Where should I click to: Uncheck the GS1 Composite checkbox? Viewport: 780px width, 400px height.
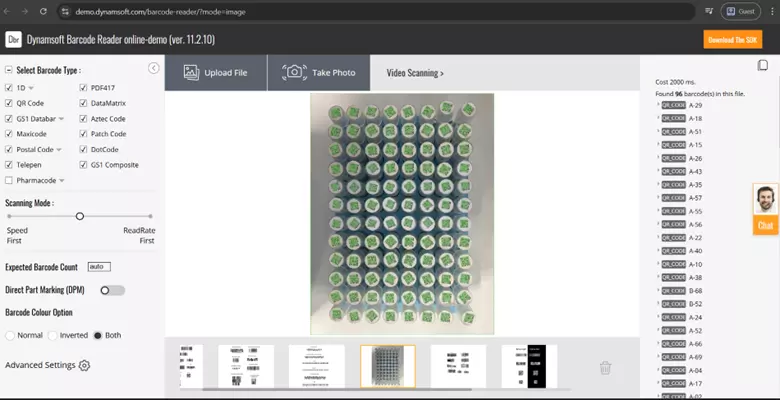tap(83, 165)
